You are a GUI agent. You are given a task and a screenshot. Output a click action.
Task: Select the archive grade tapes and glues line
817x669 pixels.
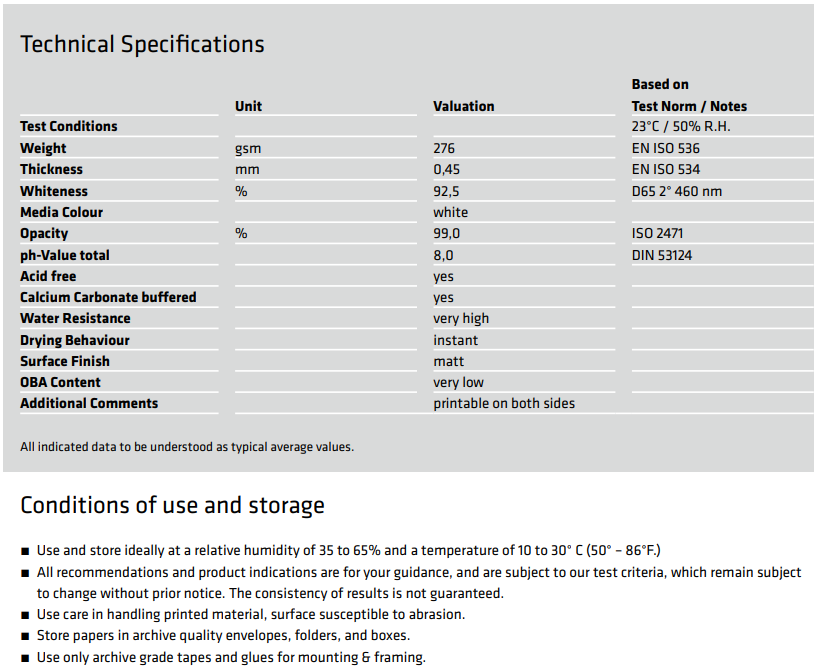[231, 658]
